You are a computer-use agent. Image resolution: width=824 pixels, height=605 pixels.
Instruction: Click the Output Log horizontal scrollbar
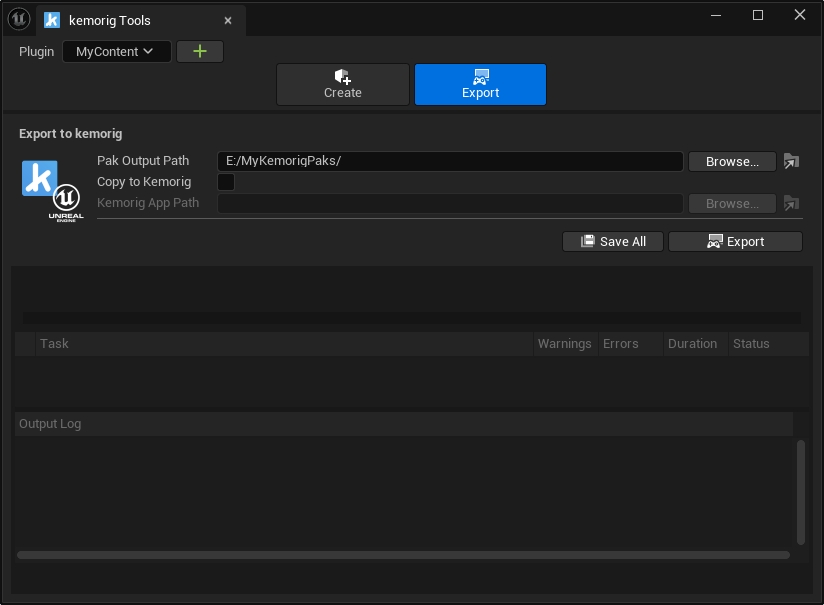400,555
